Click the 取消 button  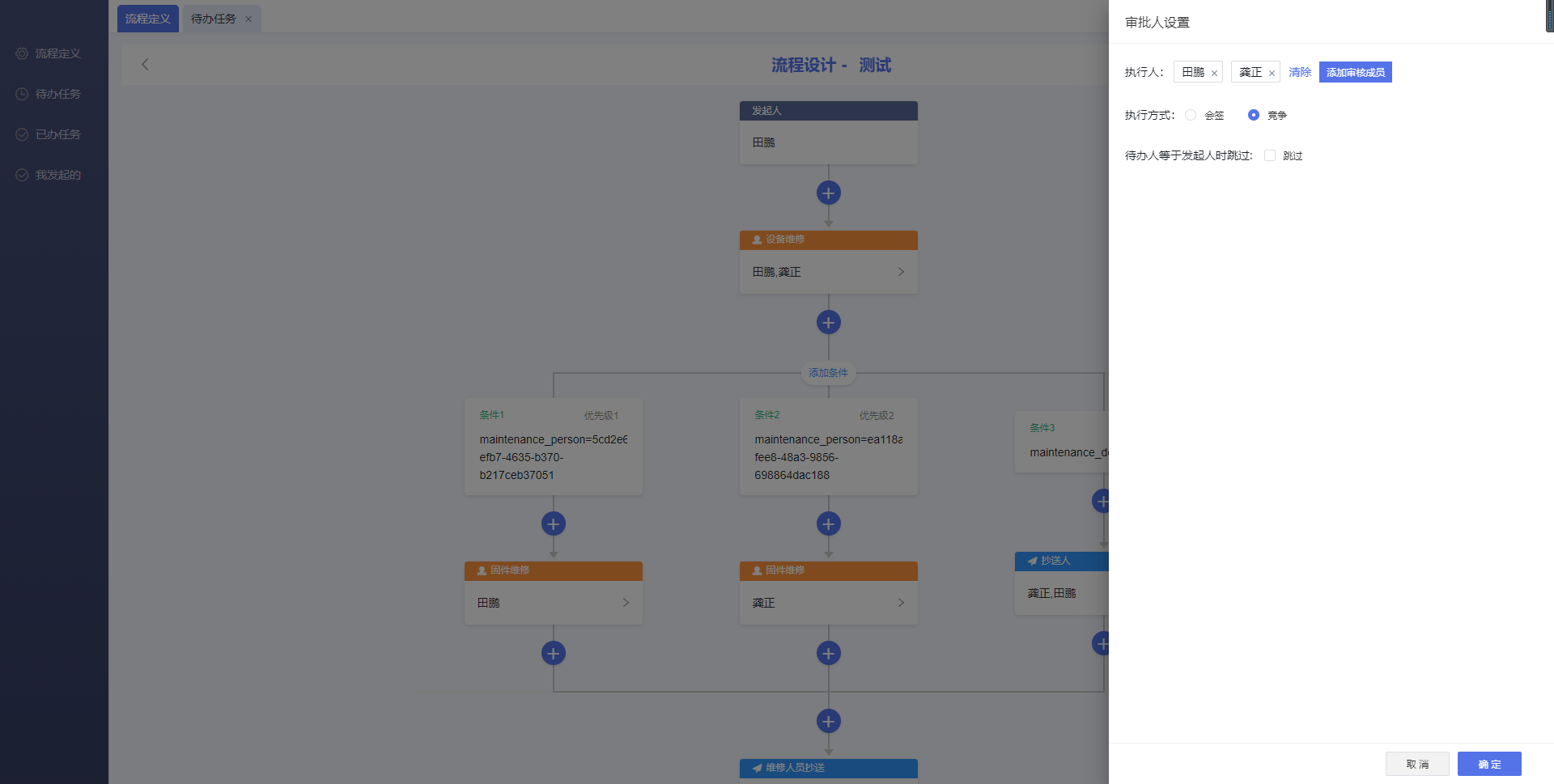point(1417,764)
